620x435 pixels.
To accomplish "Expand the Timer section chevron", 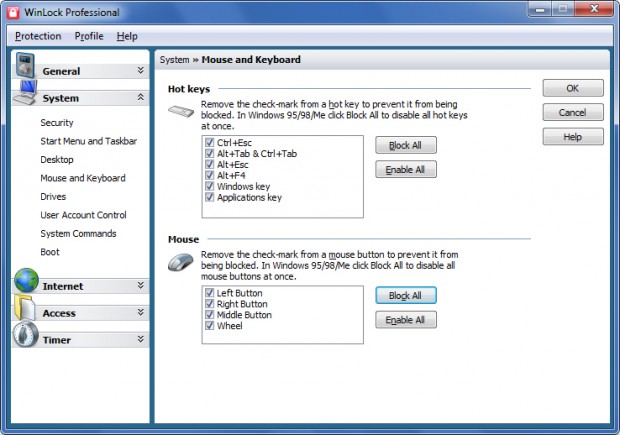I will 140,339.
